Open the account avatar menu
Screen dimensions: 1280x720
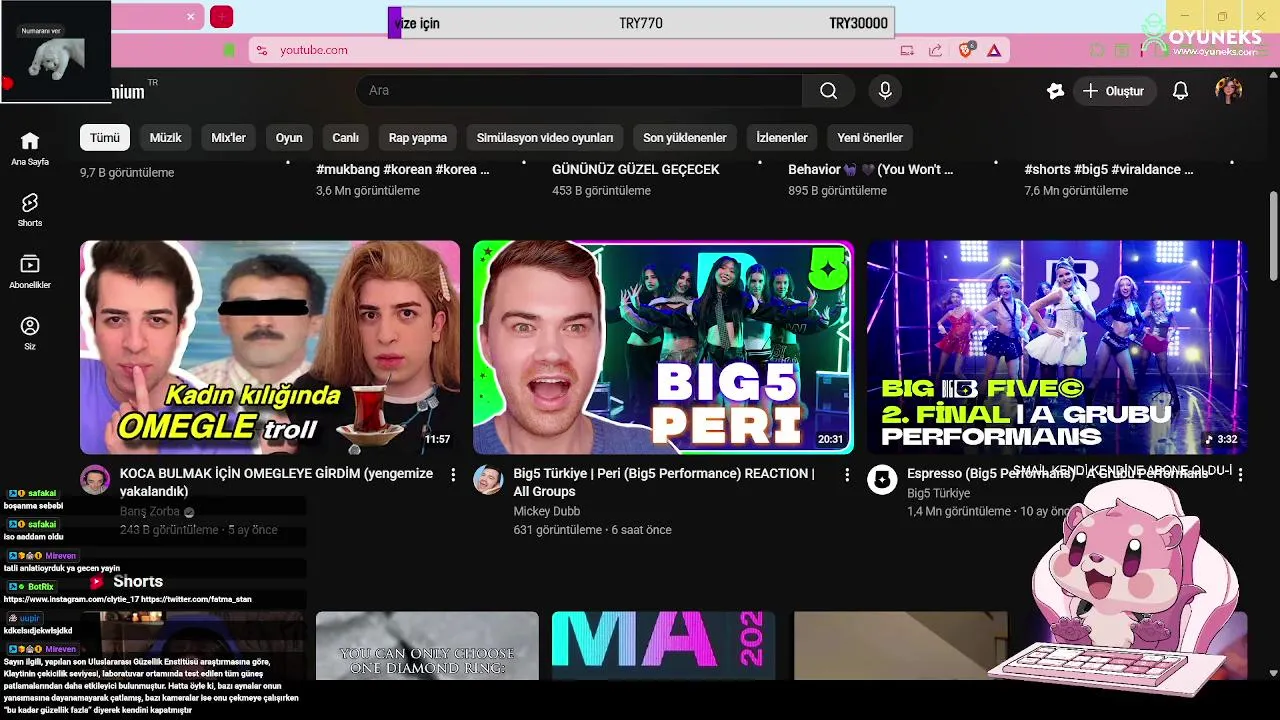tap(1228, 91)
